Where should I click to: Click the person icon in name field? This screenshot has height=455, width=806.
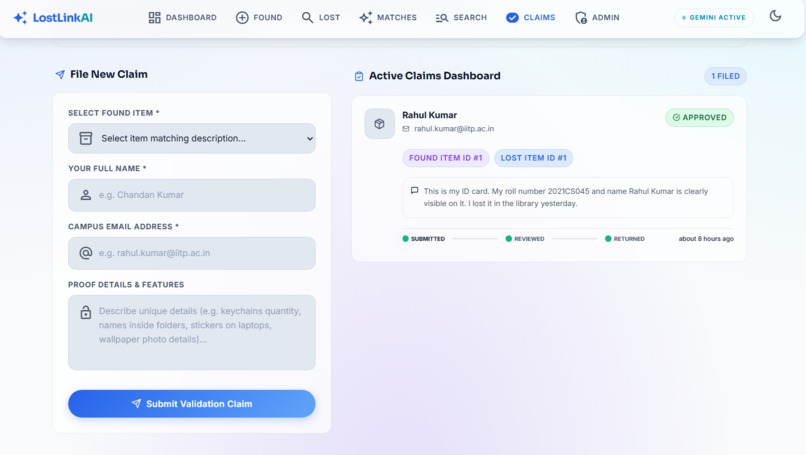(86, 195)
